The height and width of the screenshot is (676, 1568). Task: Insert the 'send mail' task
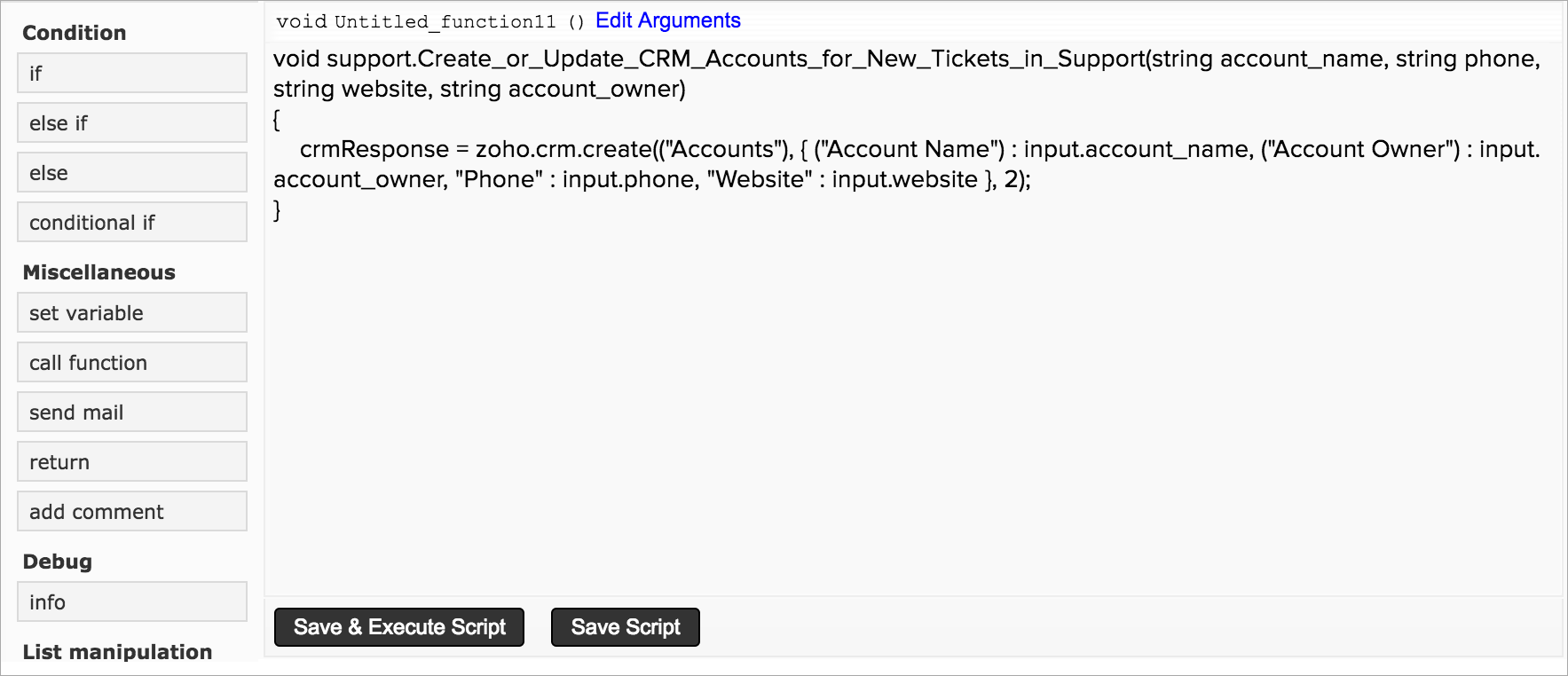pyautogui.click(x=131, y=412)
